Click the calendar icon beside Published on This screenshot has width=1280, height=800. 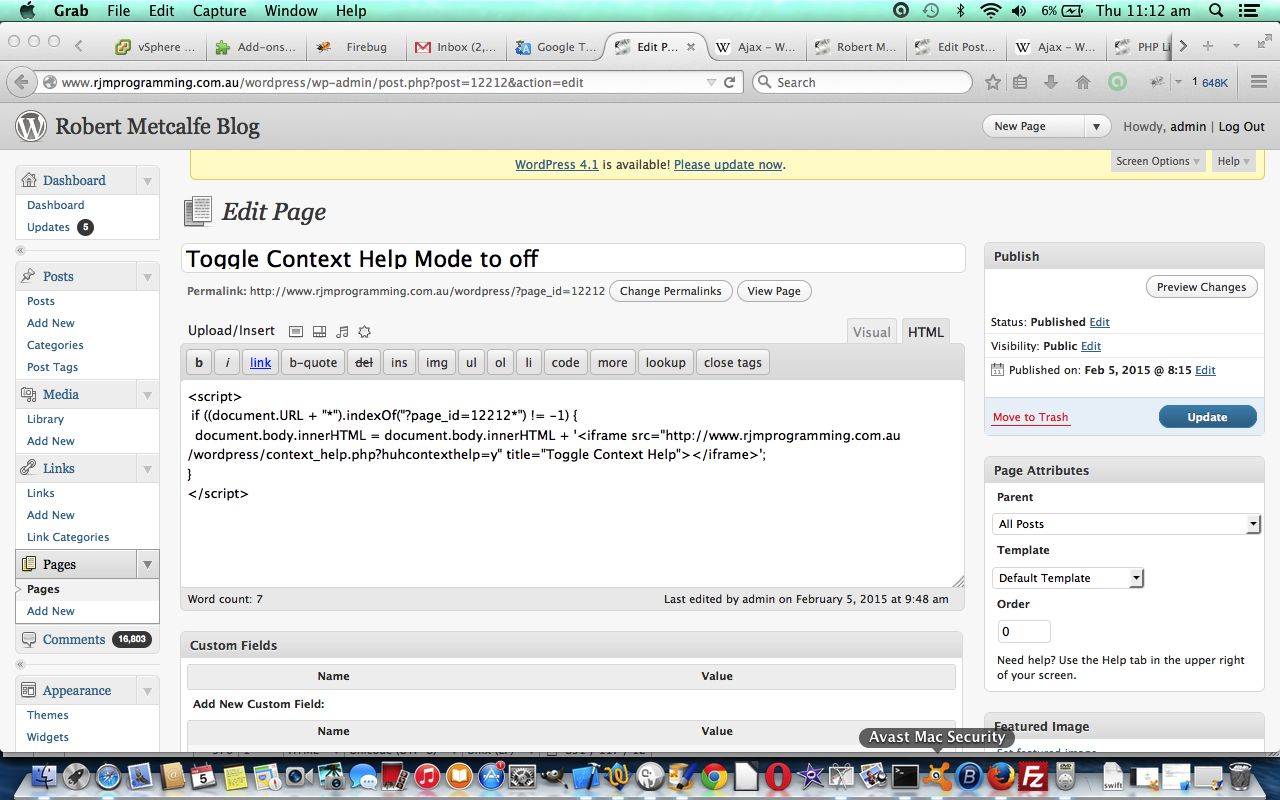point(997,370)
